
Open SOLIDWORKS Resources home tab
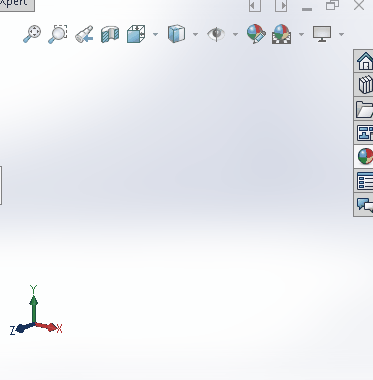tap(364, 61)
